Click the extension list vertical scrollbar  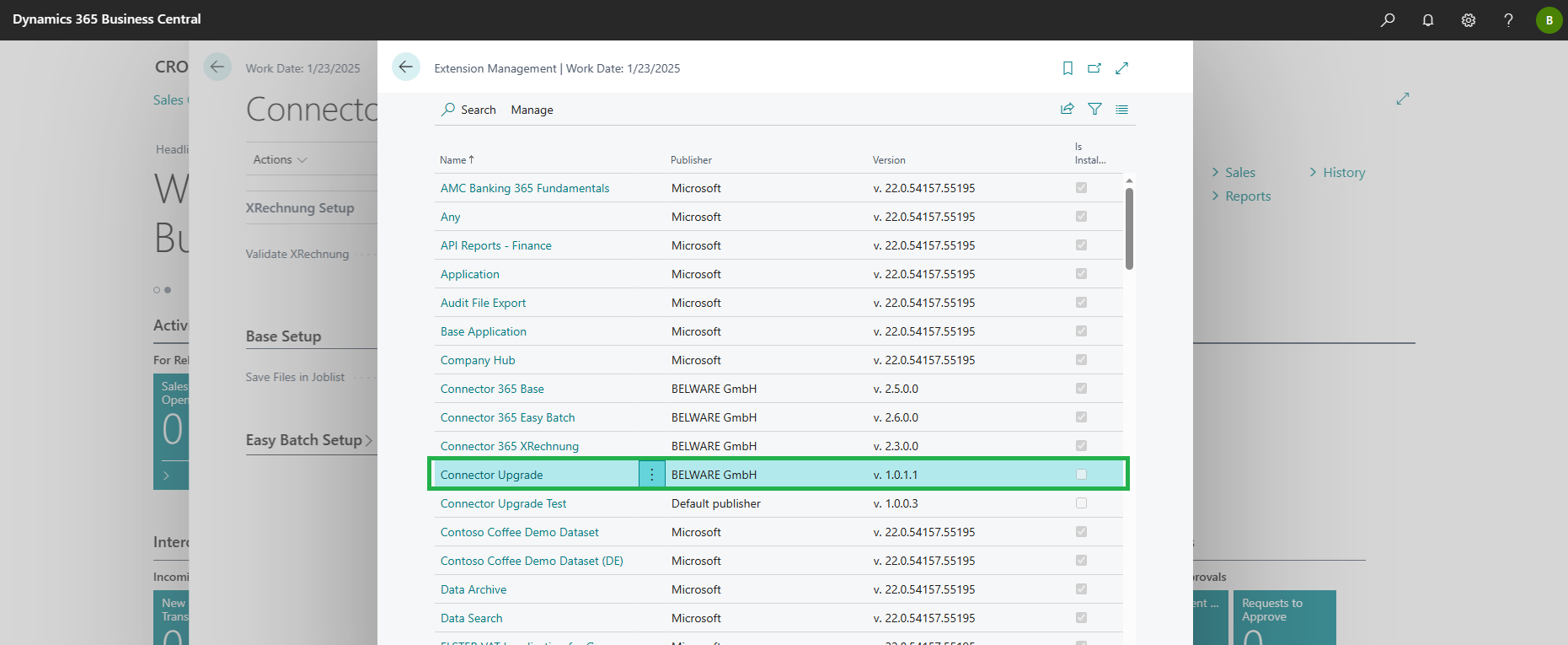point(1129,228)
